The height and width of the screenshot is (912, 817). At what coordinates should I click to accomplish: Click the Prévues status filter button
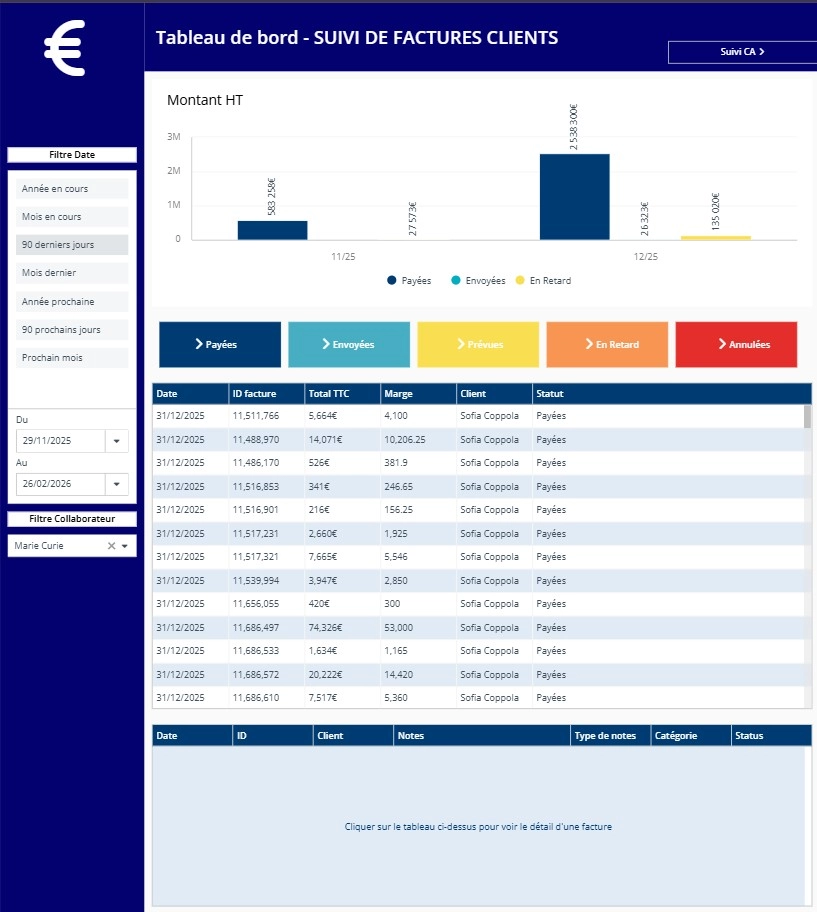pyautogui.click(x=478, y=344)
